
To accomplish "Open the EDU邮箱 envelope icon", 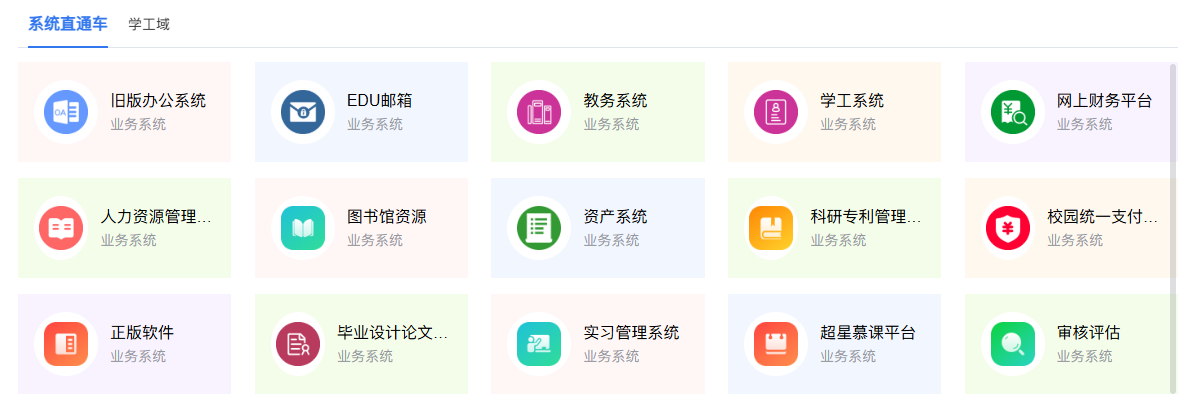I will point(302,112).
